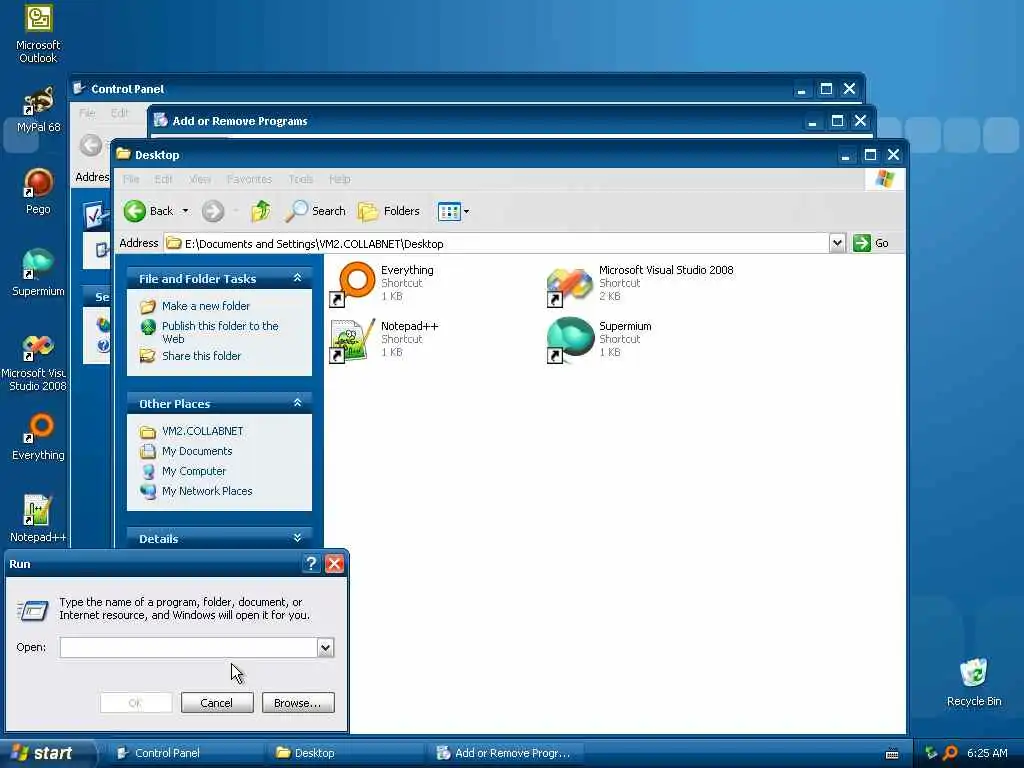Open Edit menu in Desktop window
Viewport: 1024px width, 768px height.
click(x=163, y=179)
